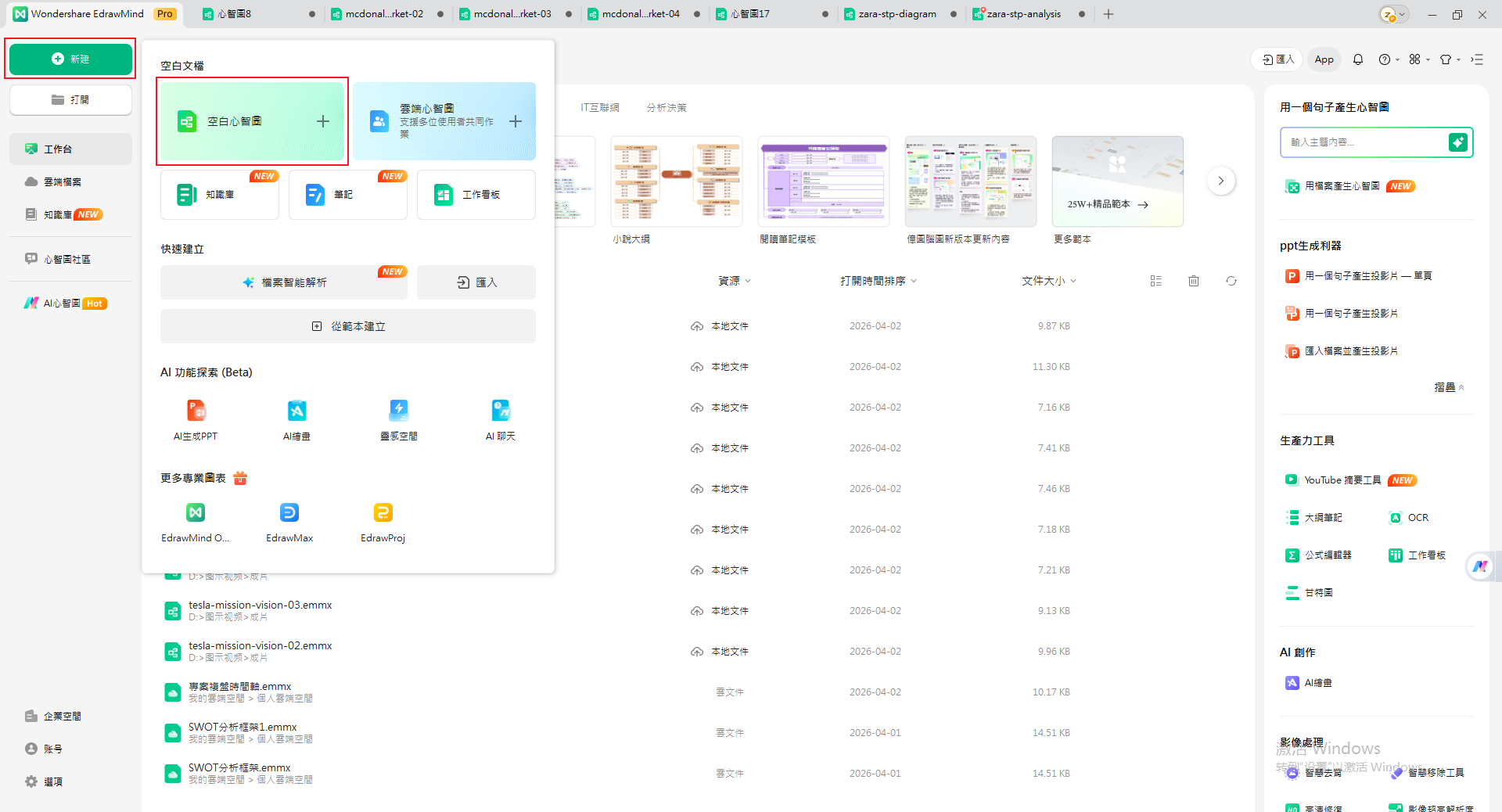Expand the 資源 filter dropdown
This screenshot has height=812, width=1502.
click(735, 281)
